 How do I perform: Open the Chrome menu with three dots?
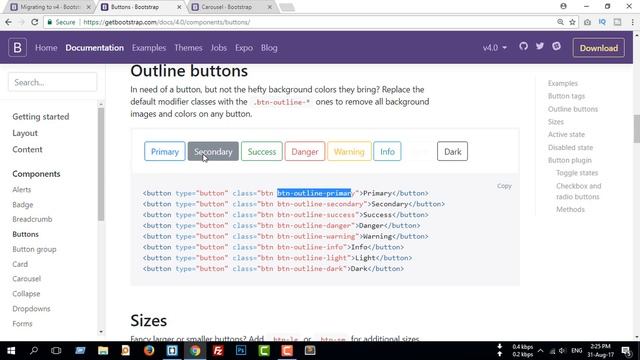(632, 22)
